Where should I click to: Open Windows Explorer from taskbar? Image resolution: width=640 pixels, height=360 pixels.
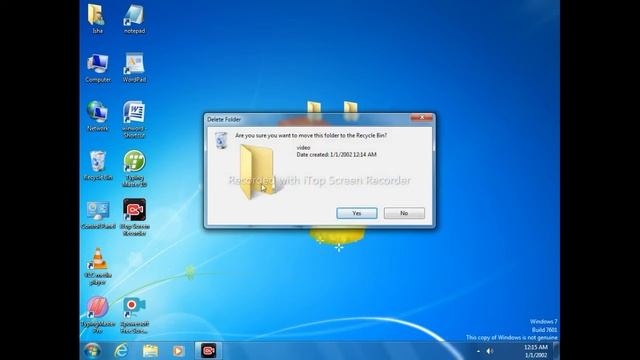(x=150, y=351)
